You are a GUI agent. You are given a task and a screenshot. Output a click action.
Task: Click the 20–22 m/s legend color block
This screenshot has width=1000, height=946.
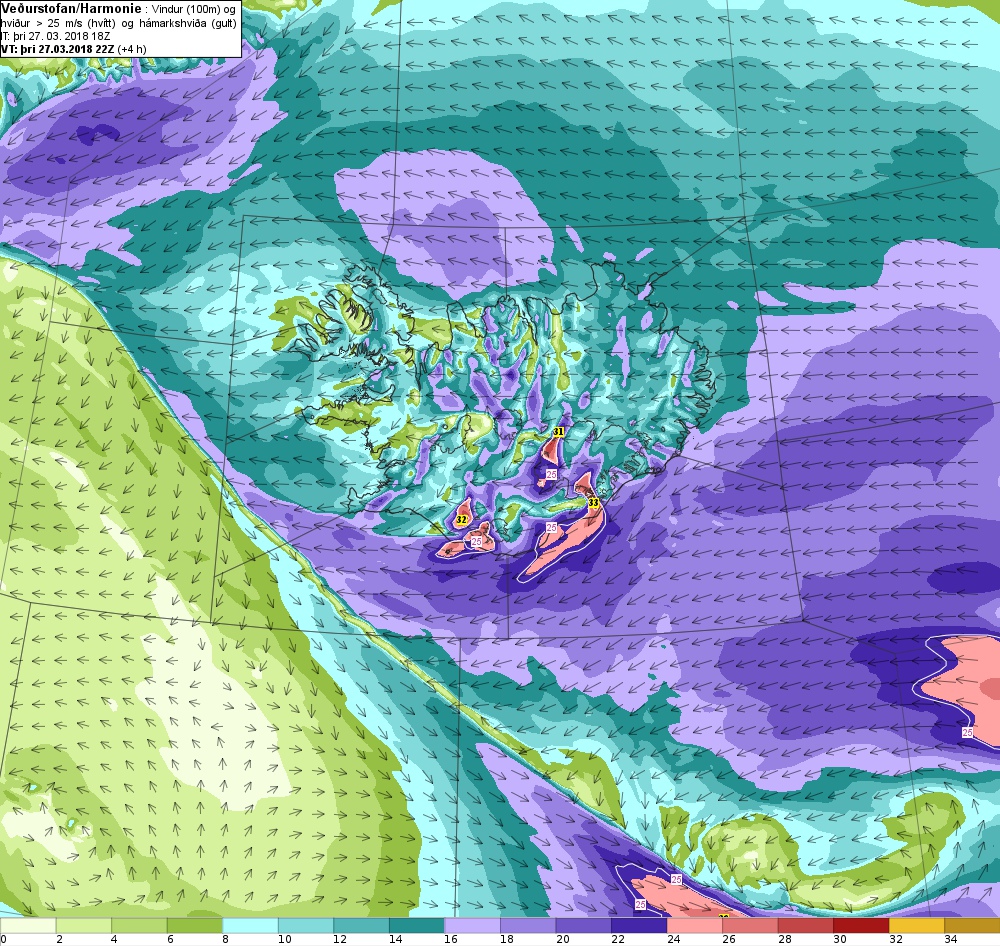583,925
